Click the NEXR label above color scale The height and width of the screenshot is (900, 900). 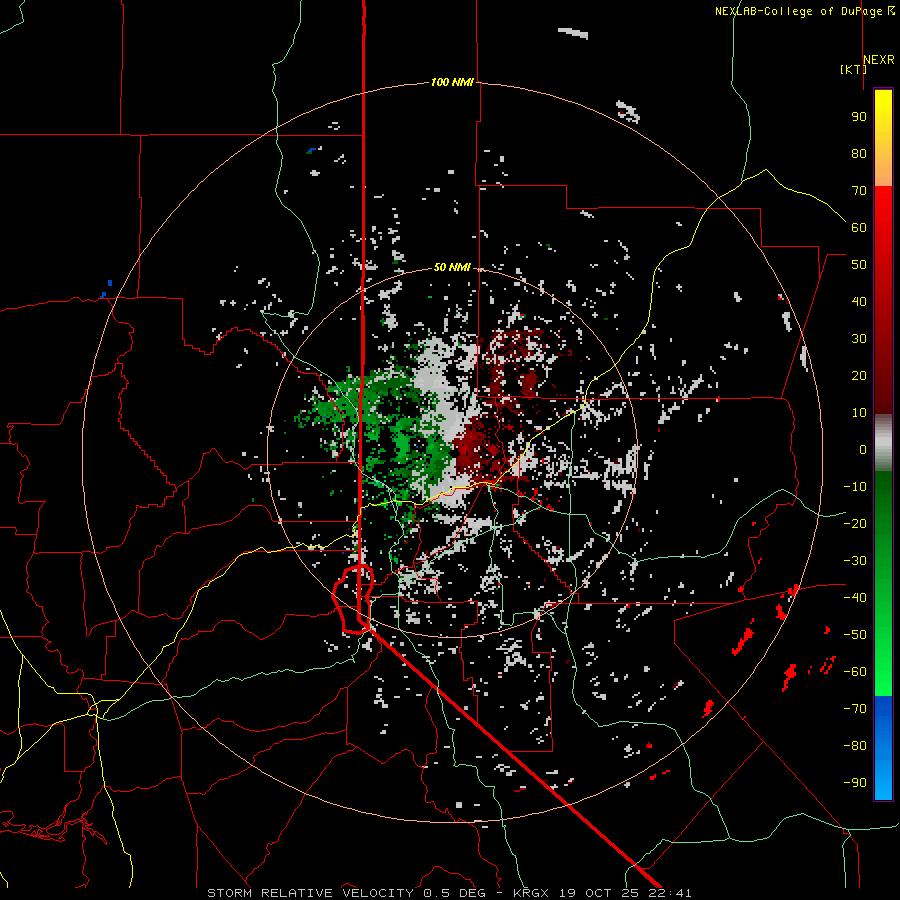click(x=879, y=59)
